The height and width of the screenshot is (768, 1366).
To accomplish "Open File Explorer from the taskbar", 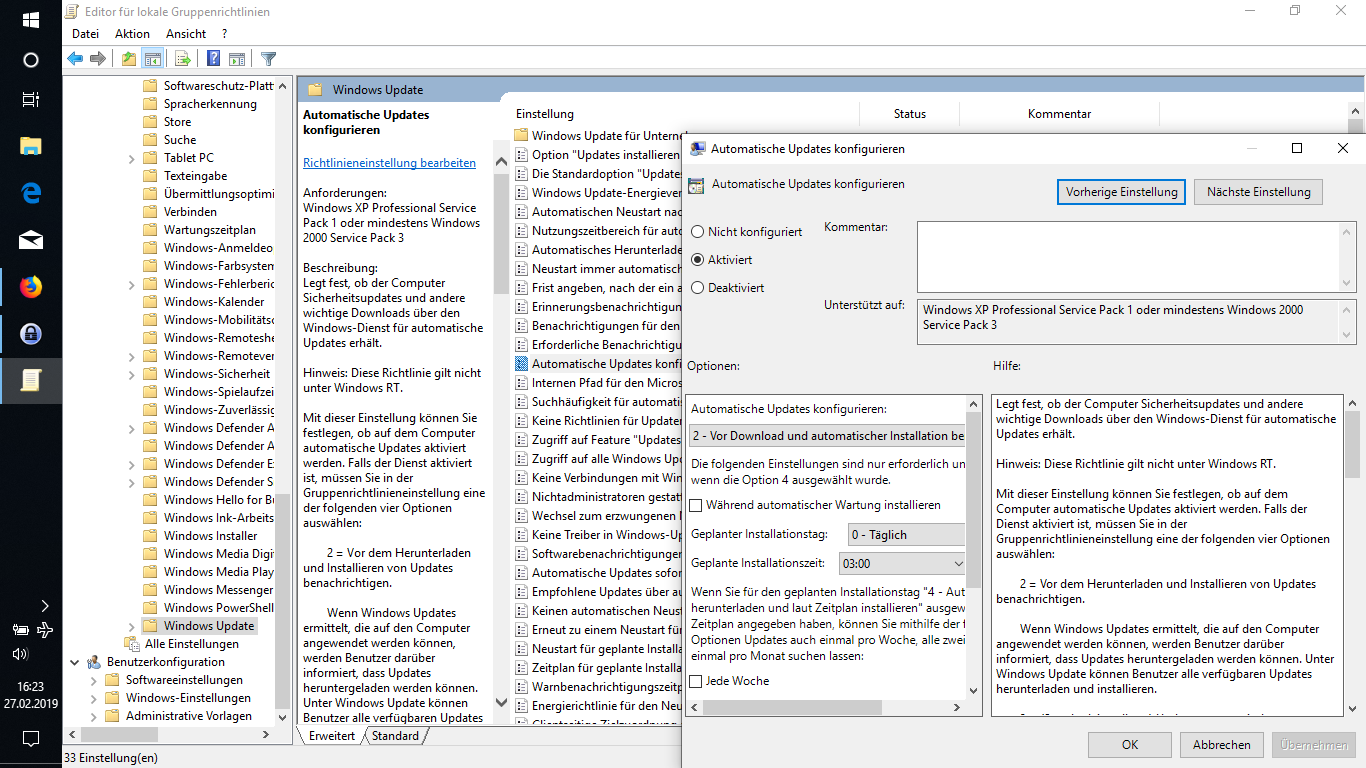I will point(30,147).
